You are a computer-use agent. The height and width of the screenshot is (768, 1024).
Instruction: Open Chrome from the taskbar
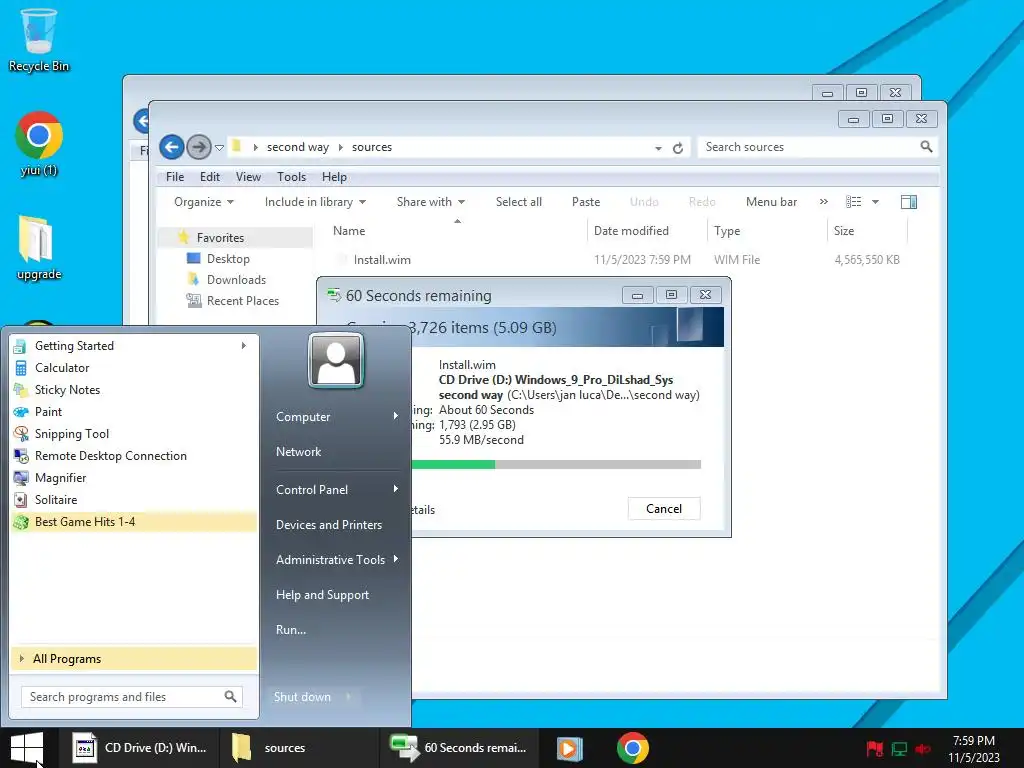[632, 748]
